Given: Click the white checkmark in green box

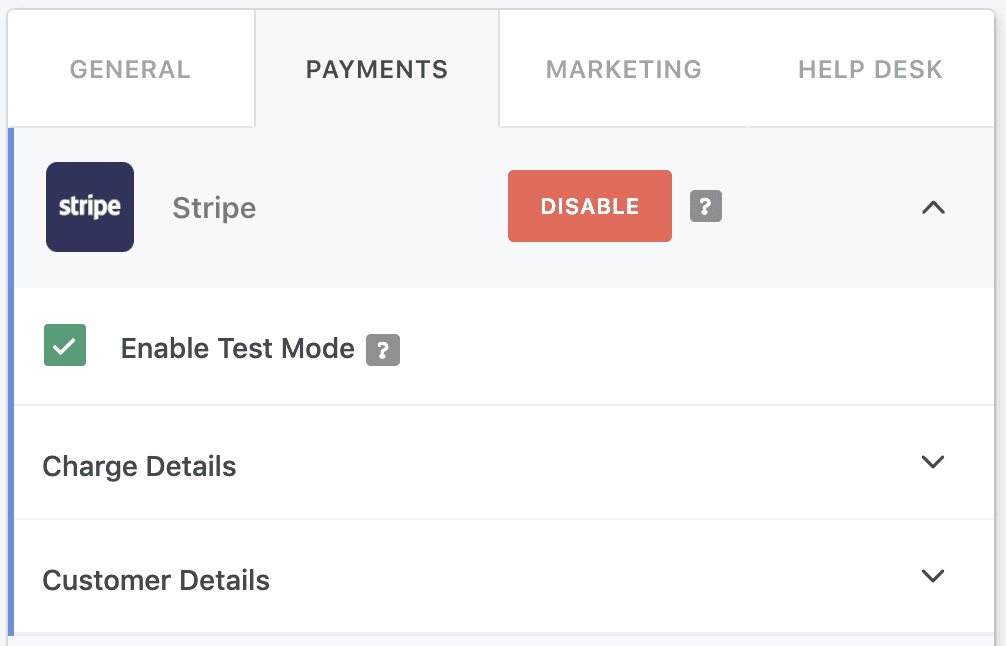Looking at the screenshot, I should [x=65, y=346].
